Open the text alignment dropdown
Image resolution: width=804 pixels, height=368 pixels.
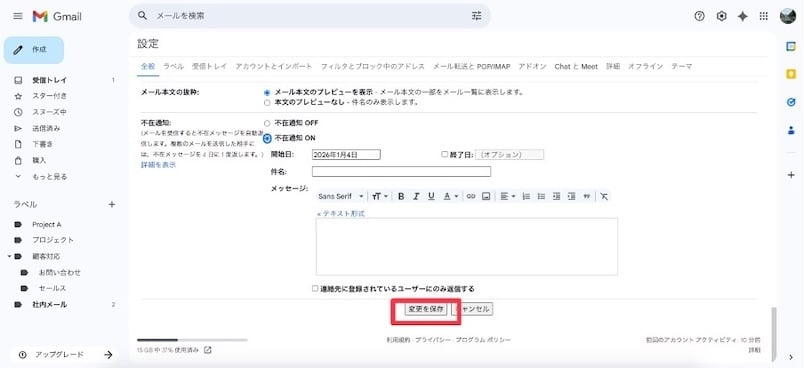click(x=508, y=196)
